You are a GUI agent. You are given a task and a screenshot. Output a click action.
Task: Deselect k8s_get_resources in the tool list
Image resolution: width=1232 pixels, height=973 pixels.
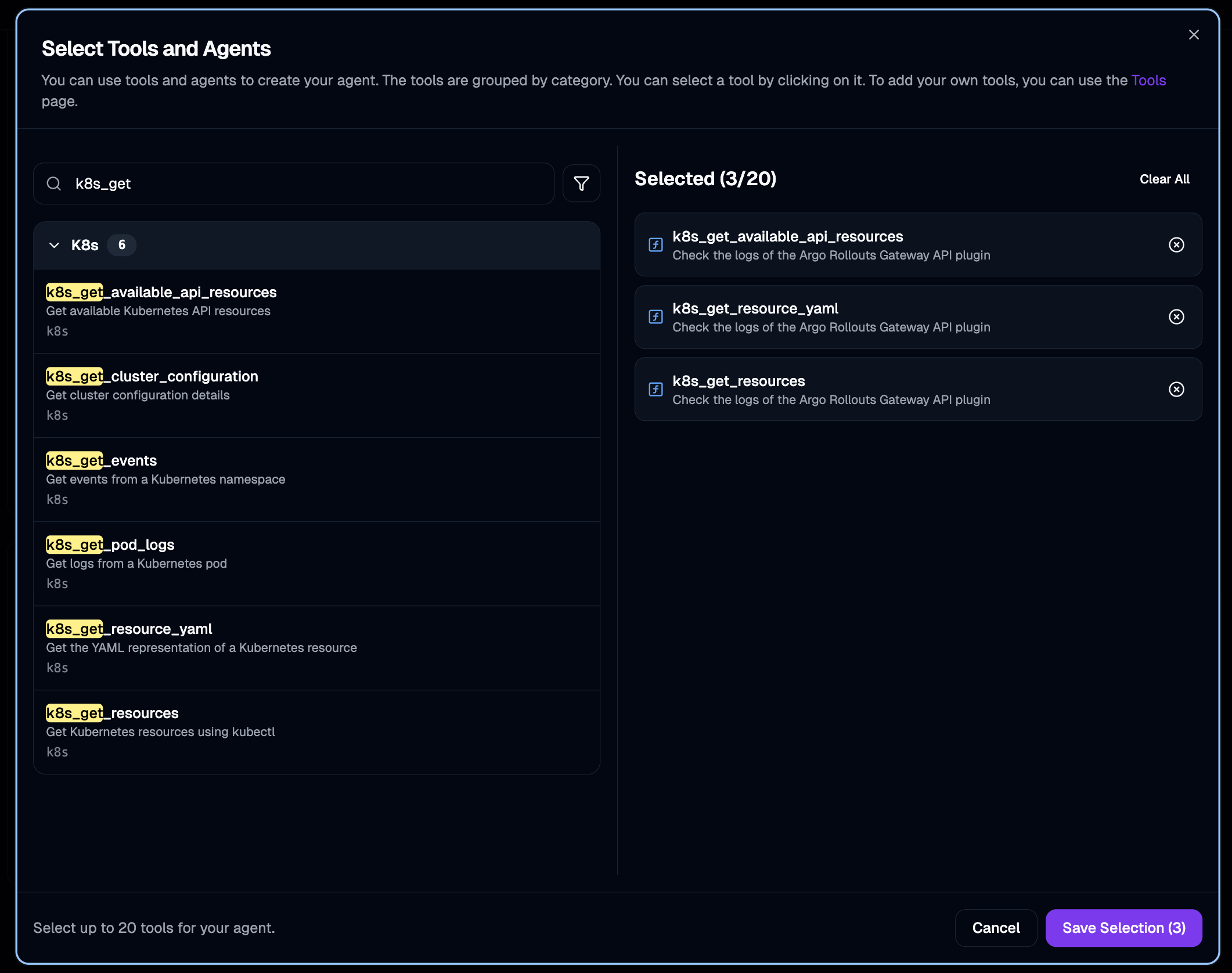[316, 731]
